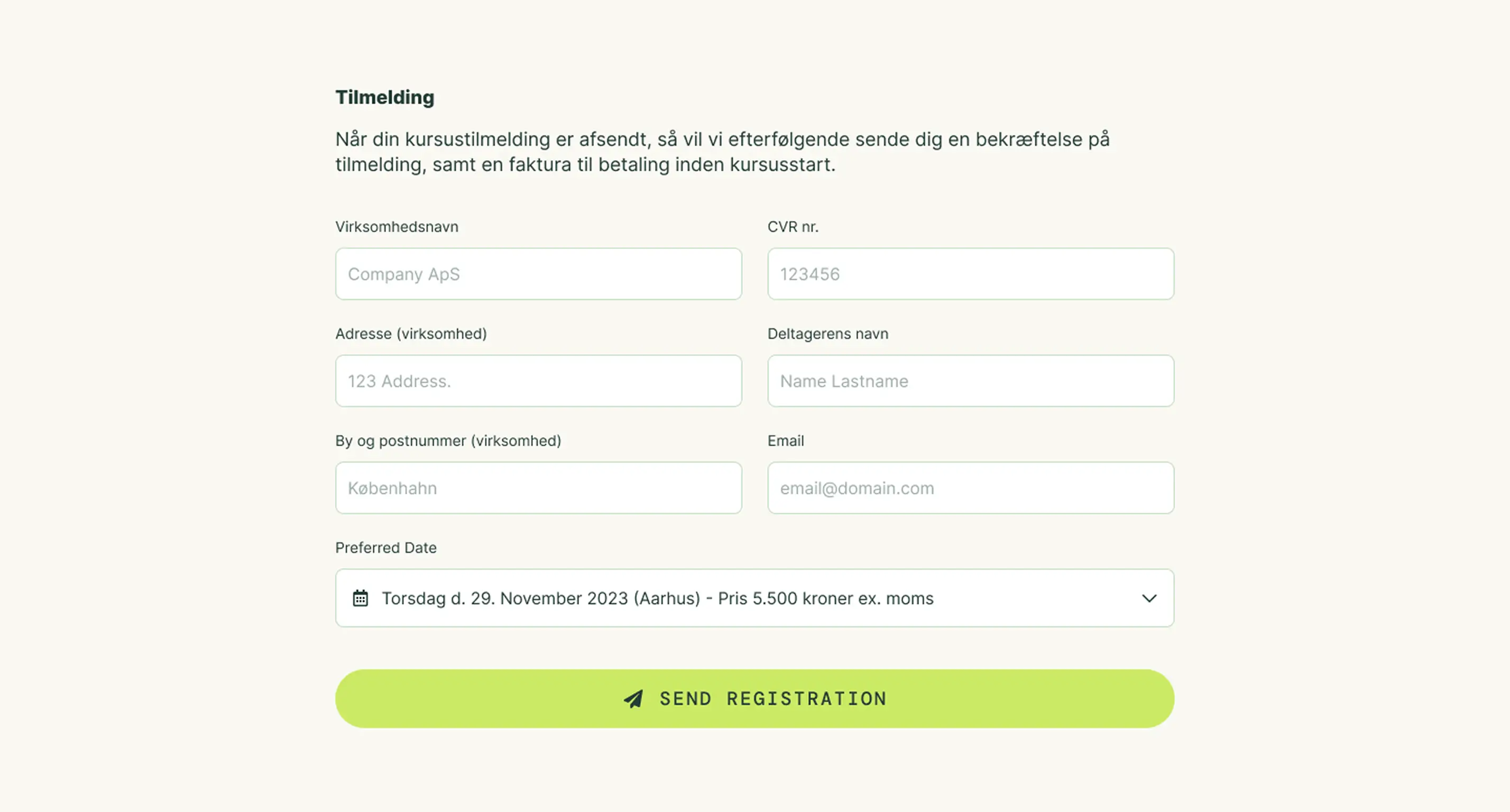Viewport: 1510px width, 812px height.
Task: Select the 123 Address input field
Action: point(538,381)
